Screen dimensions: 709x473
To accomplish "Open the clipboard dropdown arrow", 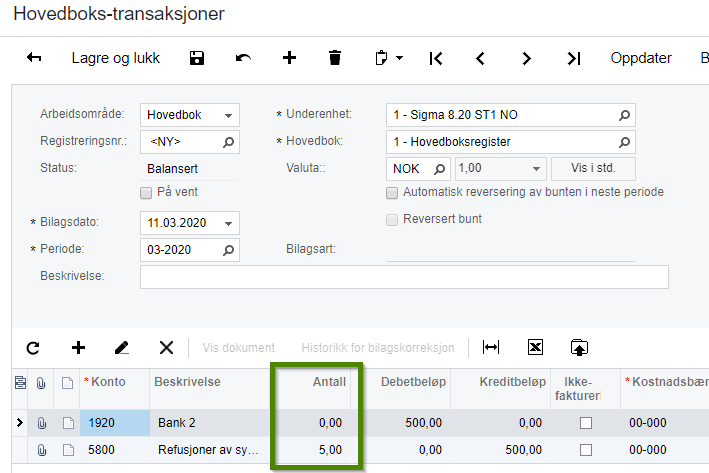I will click(399, 58).
